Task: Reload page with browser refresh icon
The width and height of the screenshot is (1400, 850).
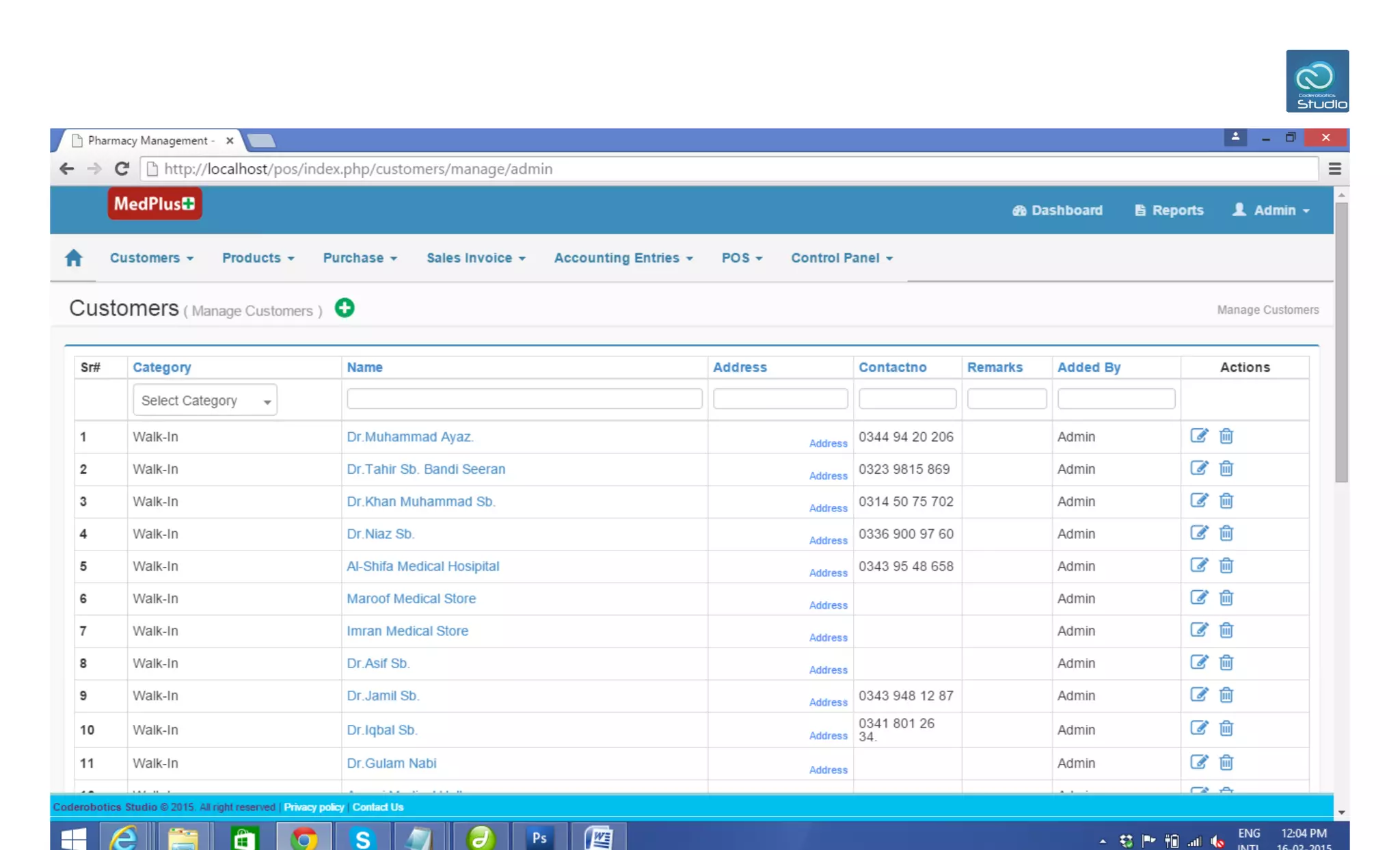Action: click(x=122, y=169)
